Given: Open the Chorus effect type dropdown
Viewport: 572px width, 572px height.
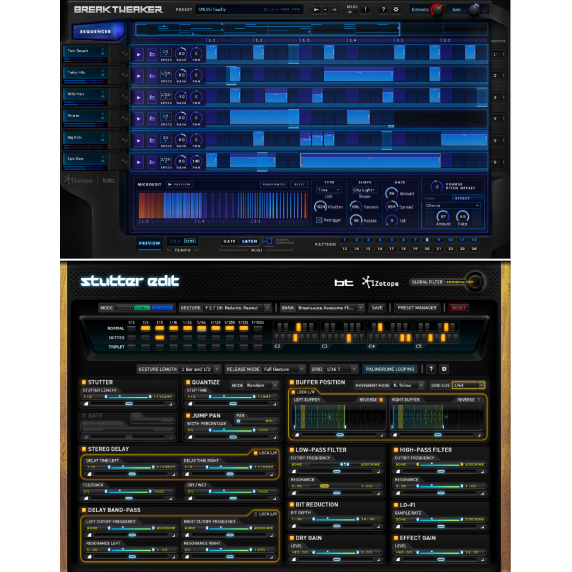Looking at the screenshot, I should pyautogui.click(x=452, y=206).
